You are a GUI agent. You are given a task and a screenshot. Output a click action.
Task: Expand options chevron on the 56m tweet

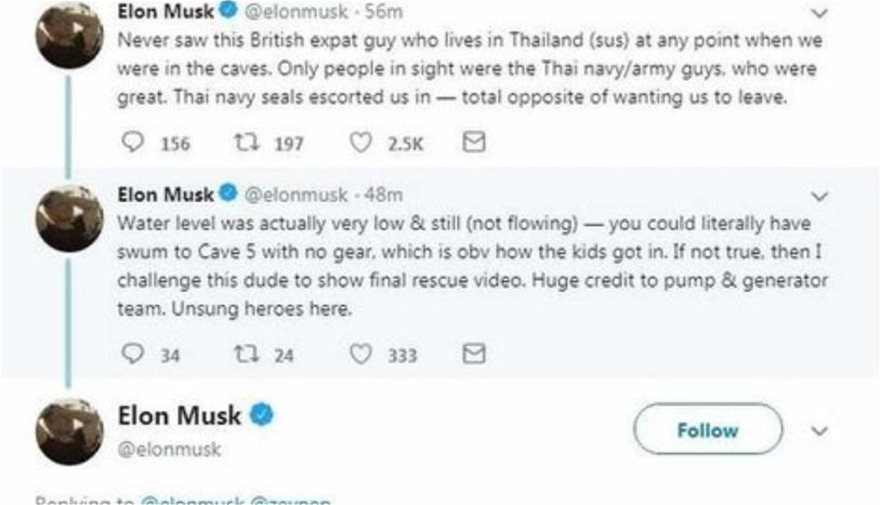[822, 13]
